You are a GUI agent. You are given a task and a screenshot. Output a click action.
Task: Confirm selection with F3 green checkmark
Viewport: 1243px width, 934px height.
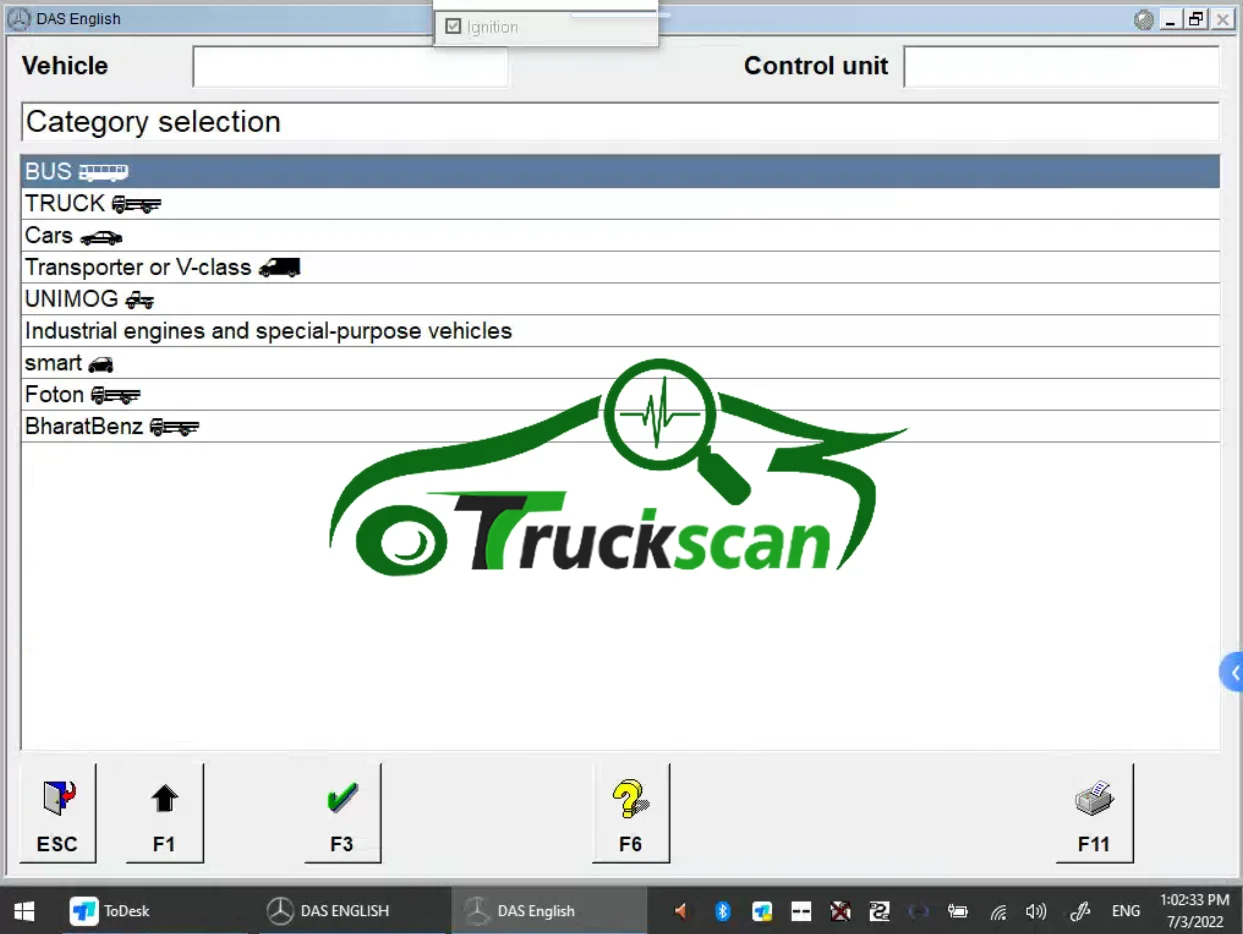click(342, 813)
